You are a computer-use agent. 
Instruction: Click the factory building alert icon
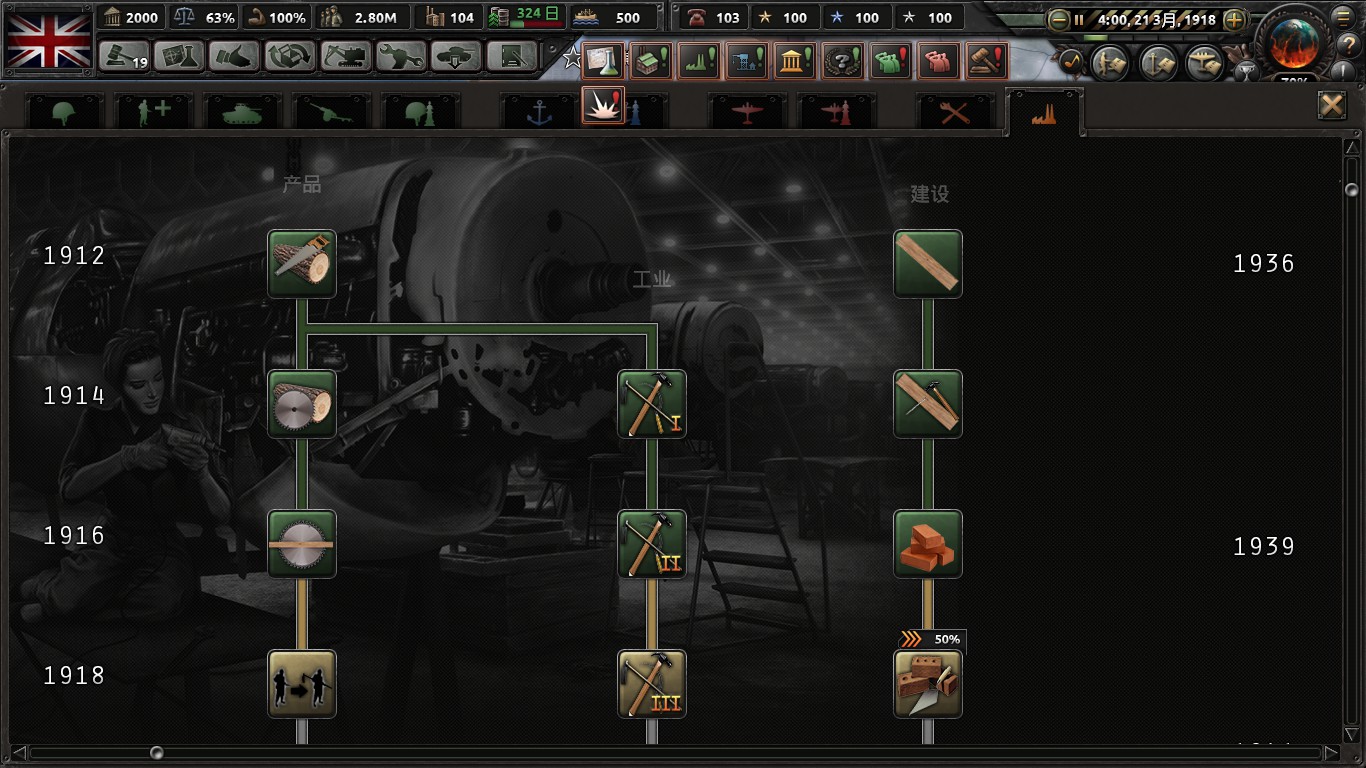point(651,61)
